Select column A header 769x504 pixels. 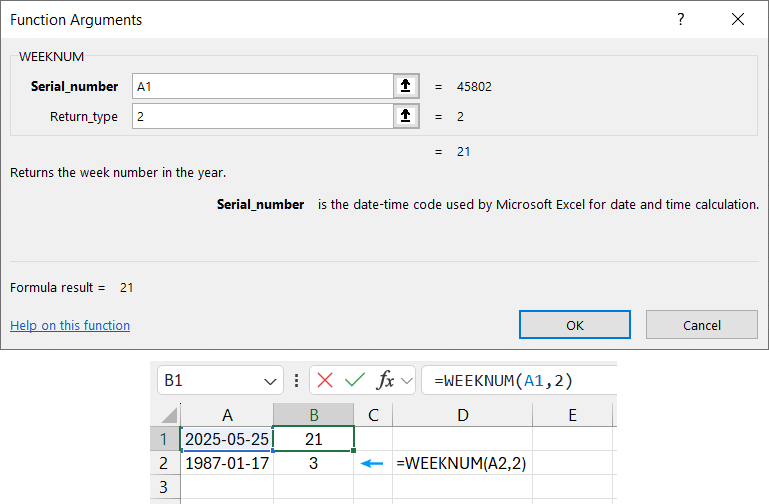click(227, 415)
